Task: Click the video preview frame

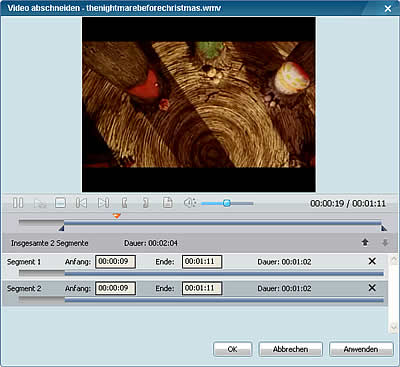Action: 199,105
